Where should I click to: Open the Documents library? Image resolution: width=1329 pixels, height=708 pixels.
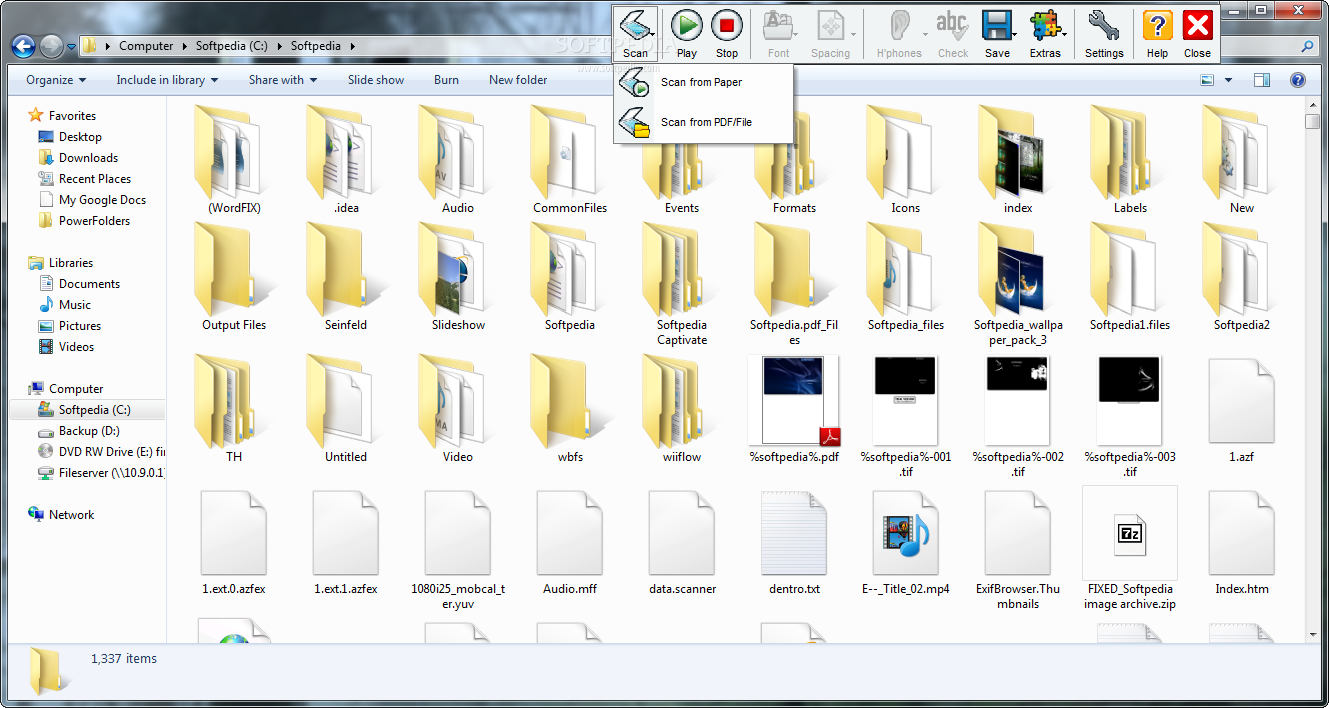(89, 284)
